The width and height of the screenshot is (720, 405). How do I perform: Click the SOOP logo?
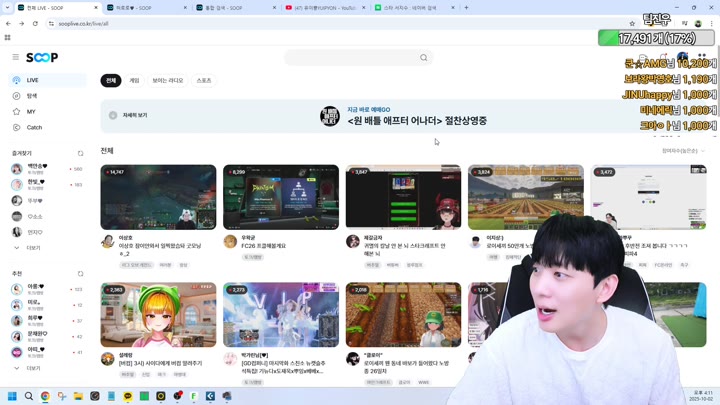(x=42, y=58)
